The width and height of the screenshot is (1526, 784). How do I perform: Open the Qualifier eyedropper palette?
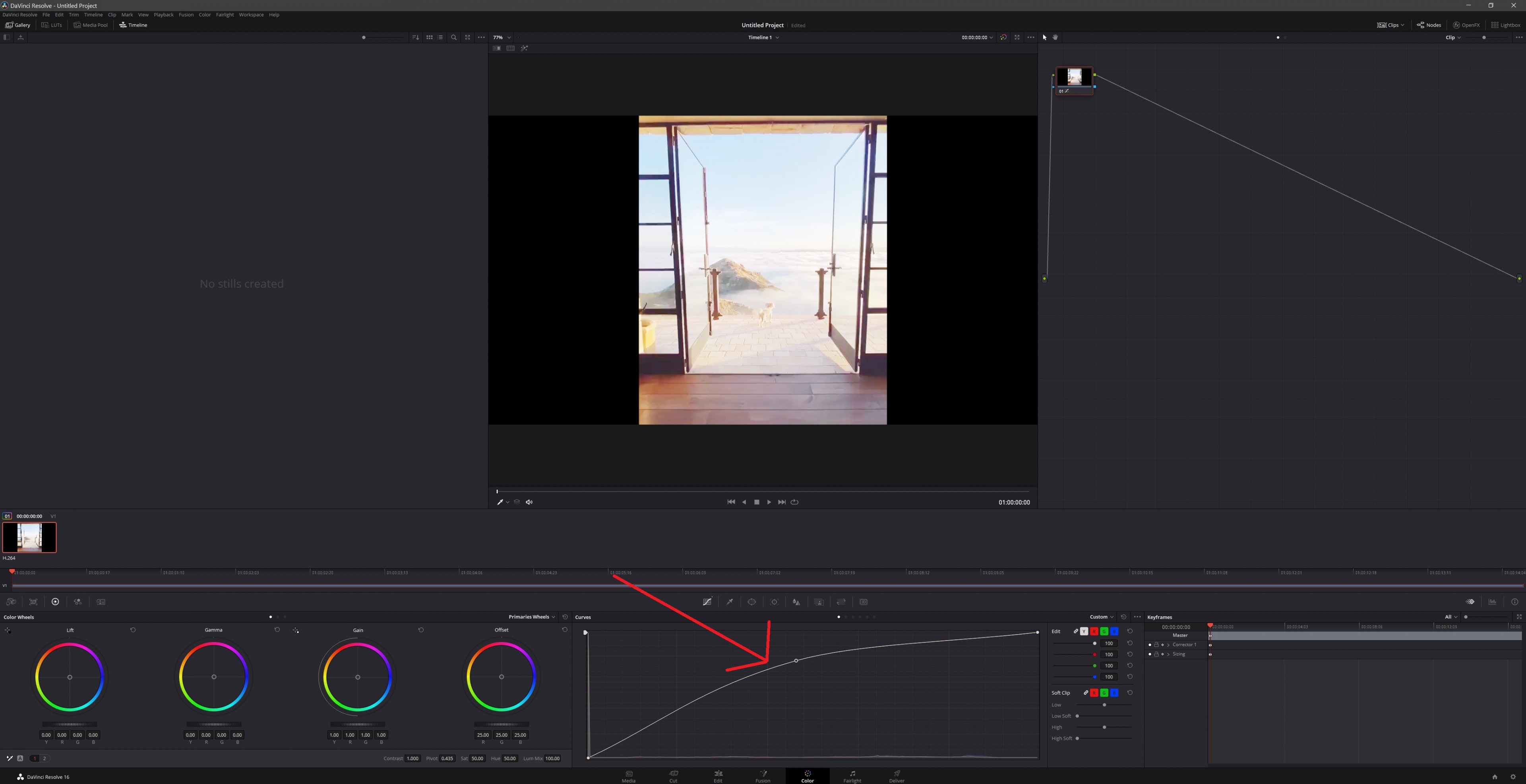point(730,602)
